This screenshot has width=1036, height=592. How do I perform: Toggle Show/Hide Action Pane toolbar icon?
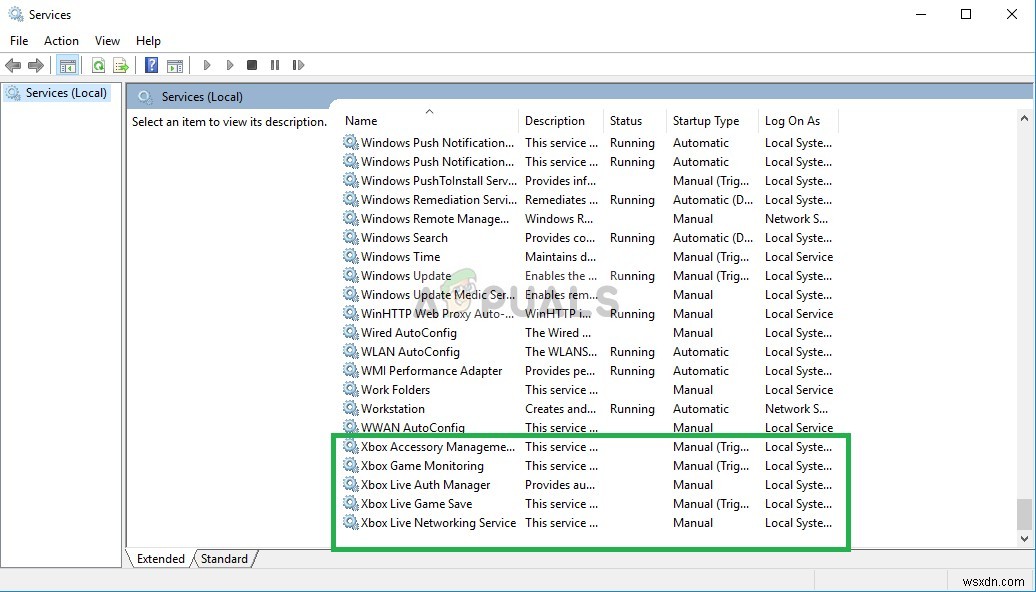tap(174, 65)
